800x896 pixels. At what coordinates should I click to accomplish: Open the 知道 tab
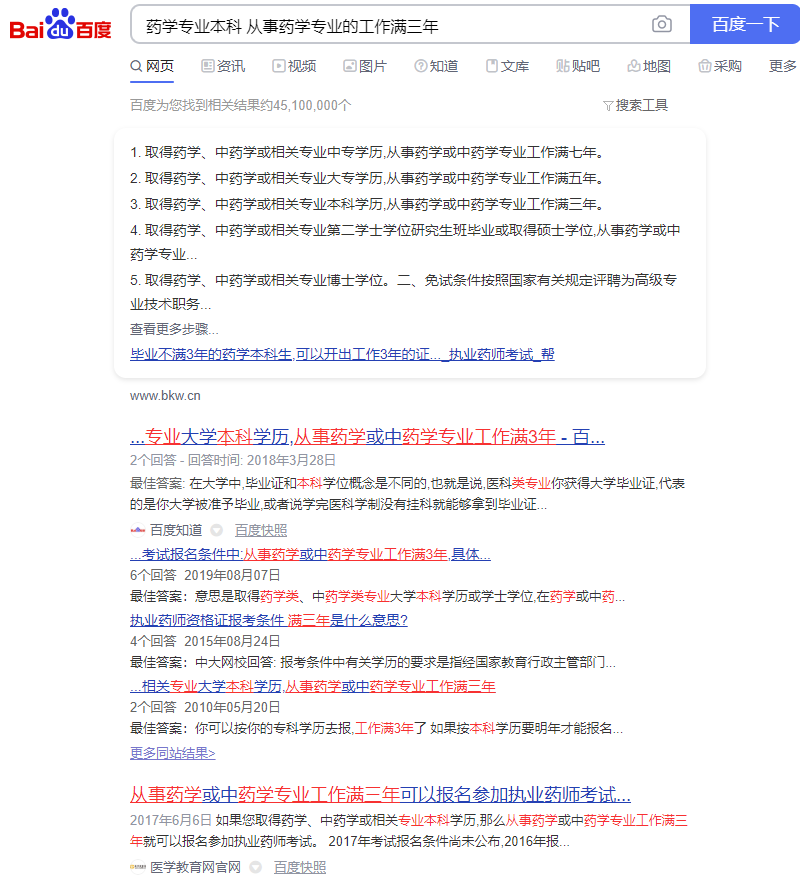pos(437,66)
